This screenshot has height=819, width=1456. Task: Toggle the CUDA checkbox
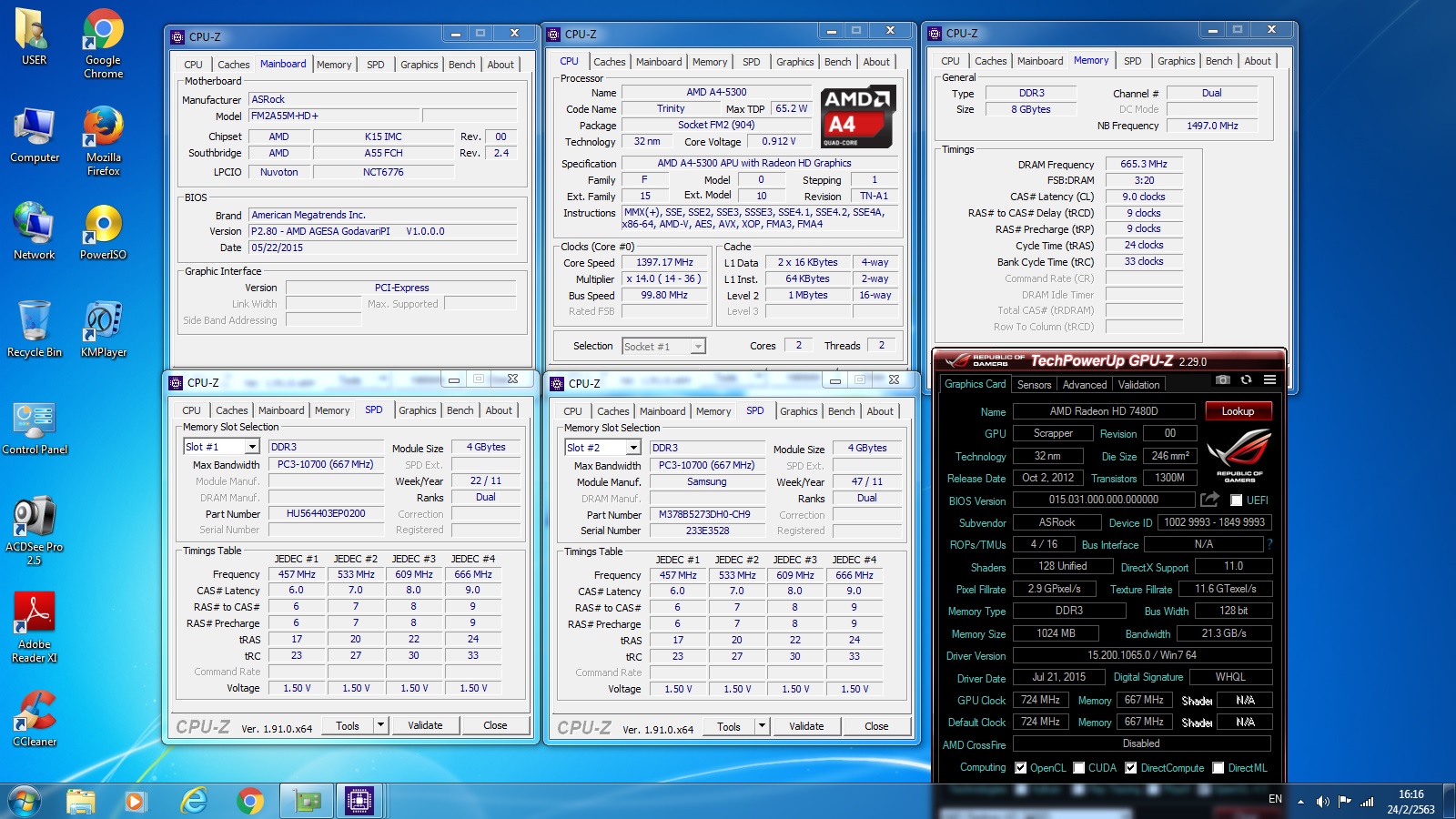1078,768
